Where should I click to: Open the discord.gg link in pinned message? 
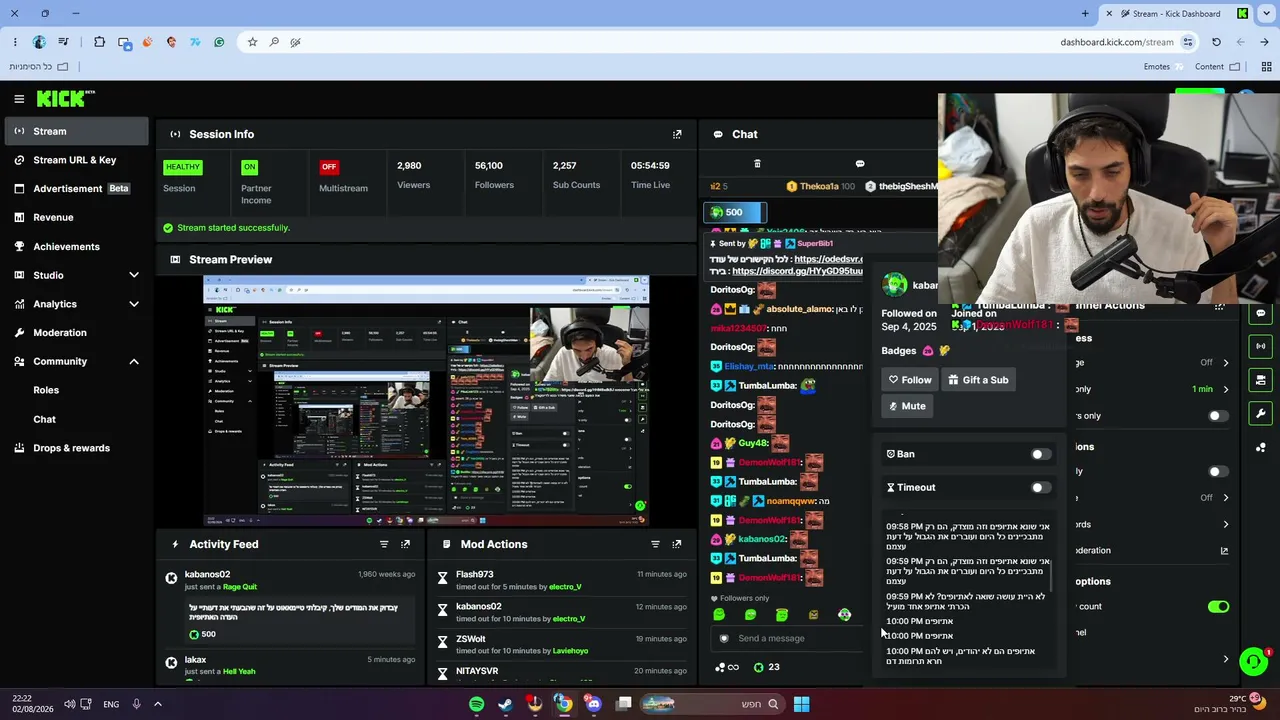click(x=797, y=271)
